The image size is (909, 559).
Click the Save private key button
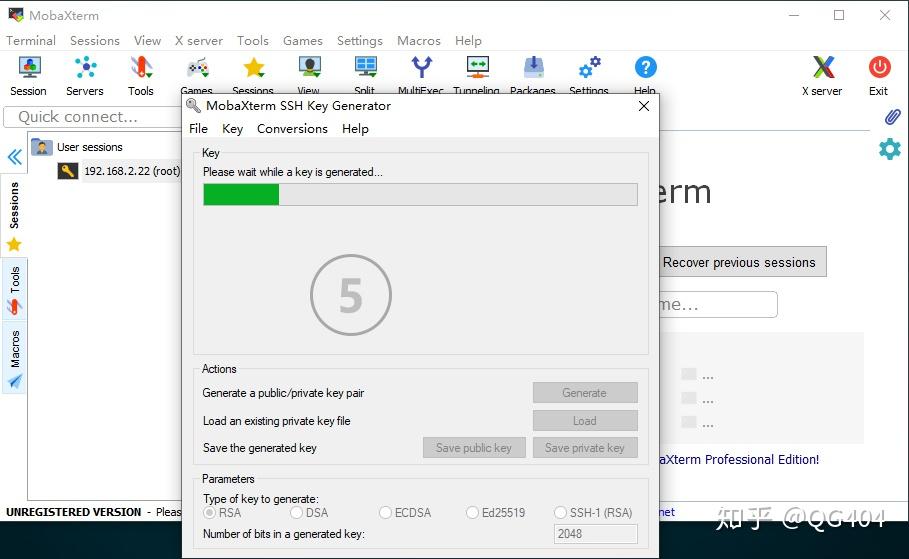pos(584,448)
